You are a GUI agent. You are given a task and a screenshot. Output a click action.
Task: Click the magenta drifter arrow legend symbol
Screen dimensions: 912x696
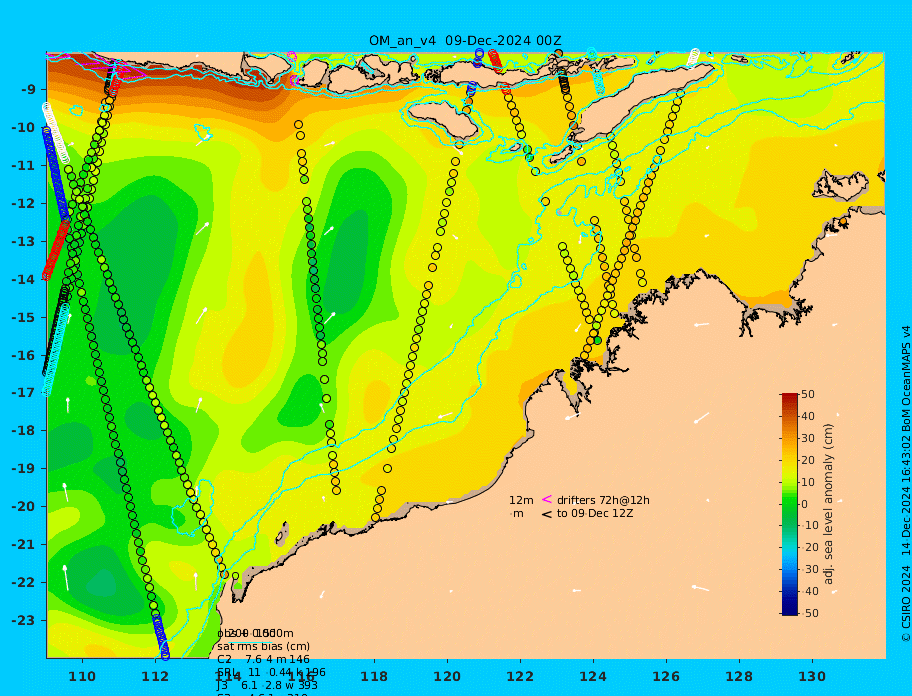[547, 499]
